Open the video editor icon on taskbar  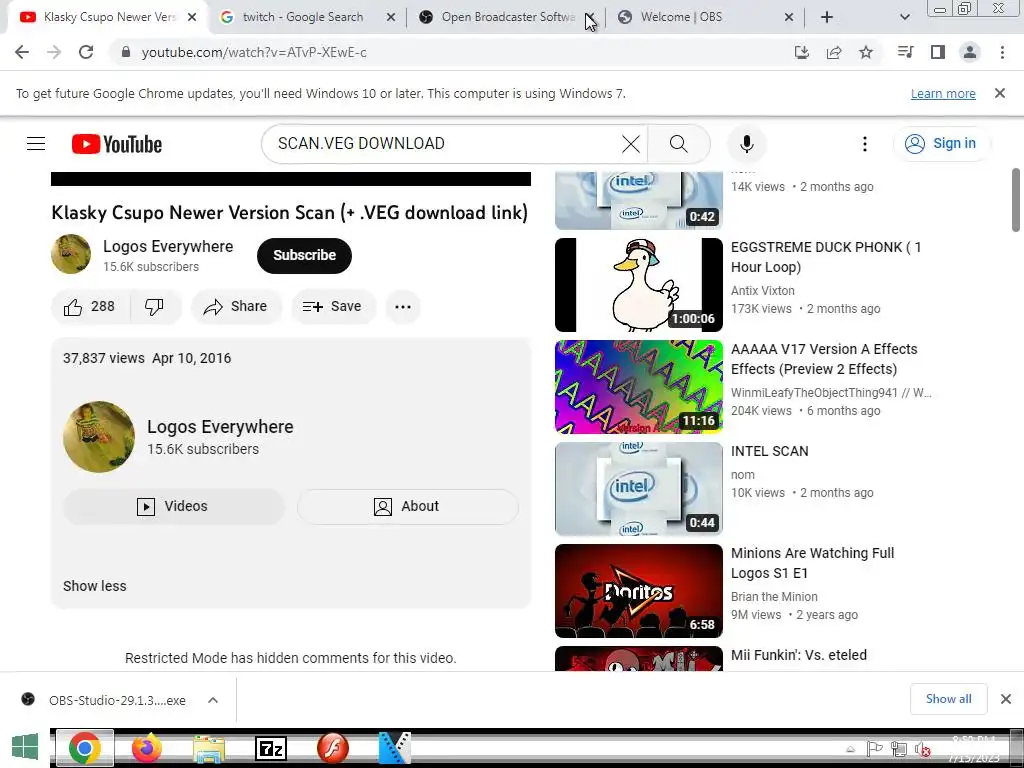[x=394, y=748]
